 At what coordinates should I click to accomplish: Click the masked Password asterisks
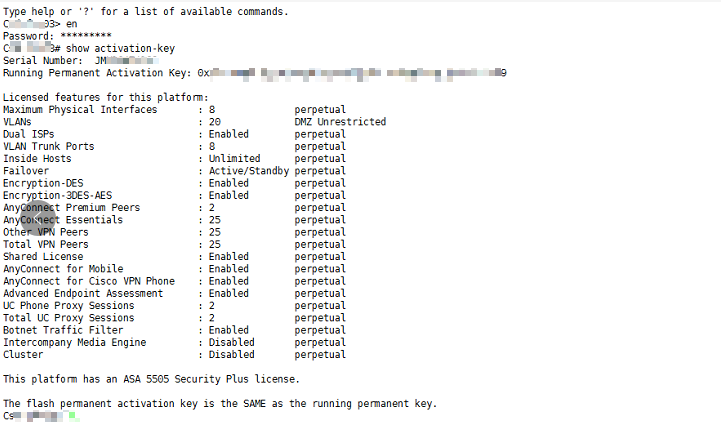click(86, 36)
